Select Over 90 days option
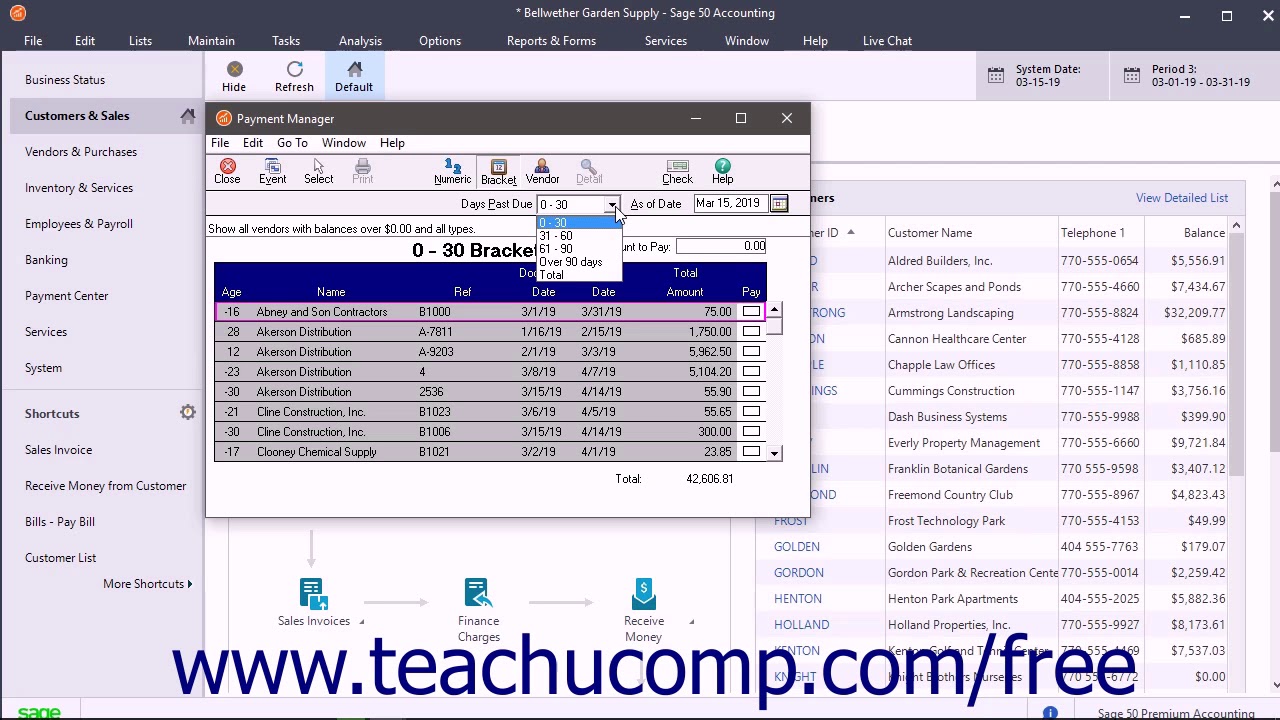The height and width of the screenshot is (720, 1280). pyautogui.click(x=579, y=262)
